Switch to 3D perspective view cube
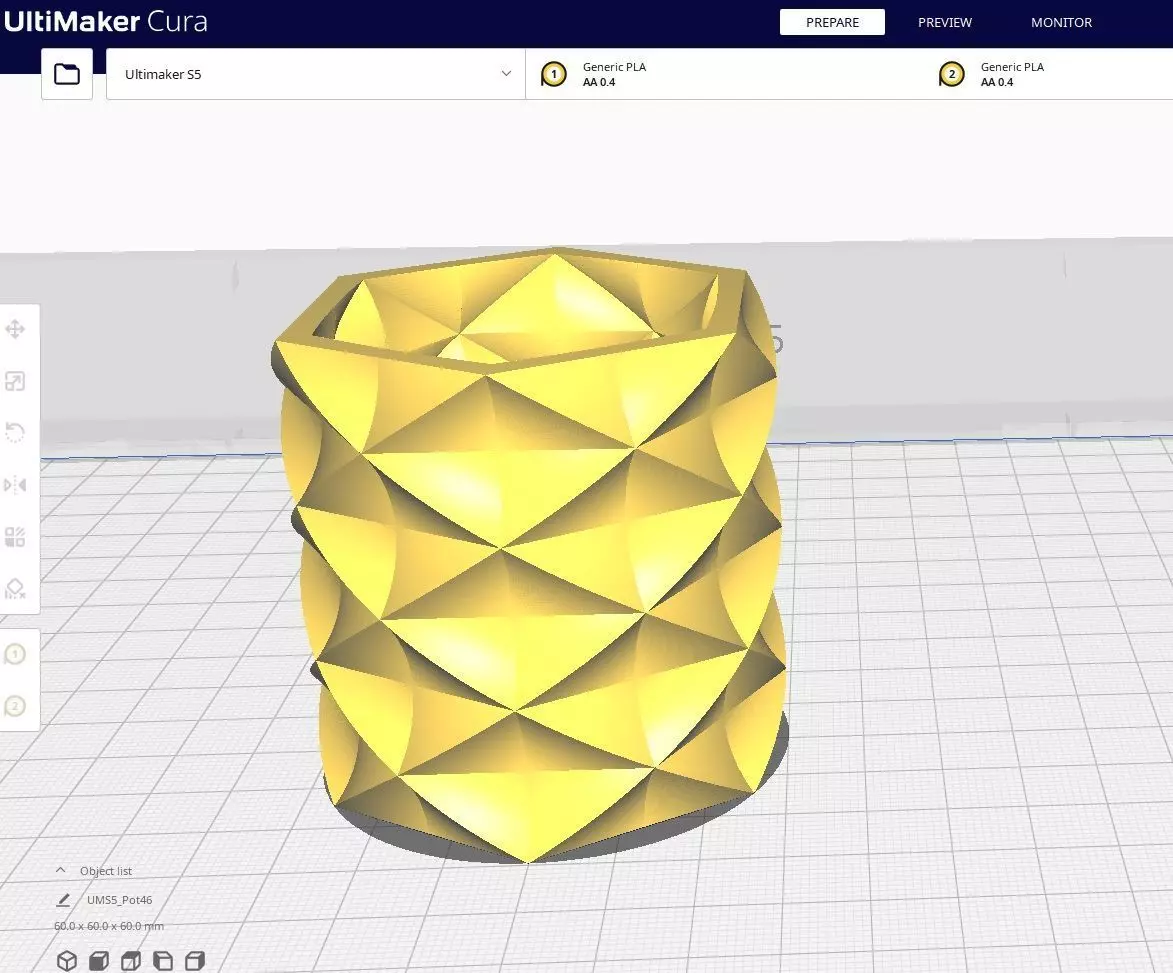 (x=67, y=960)
